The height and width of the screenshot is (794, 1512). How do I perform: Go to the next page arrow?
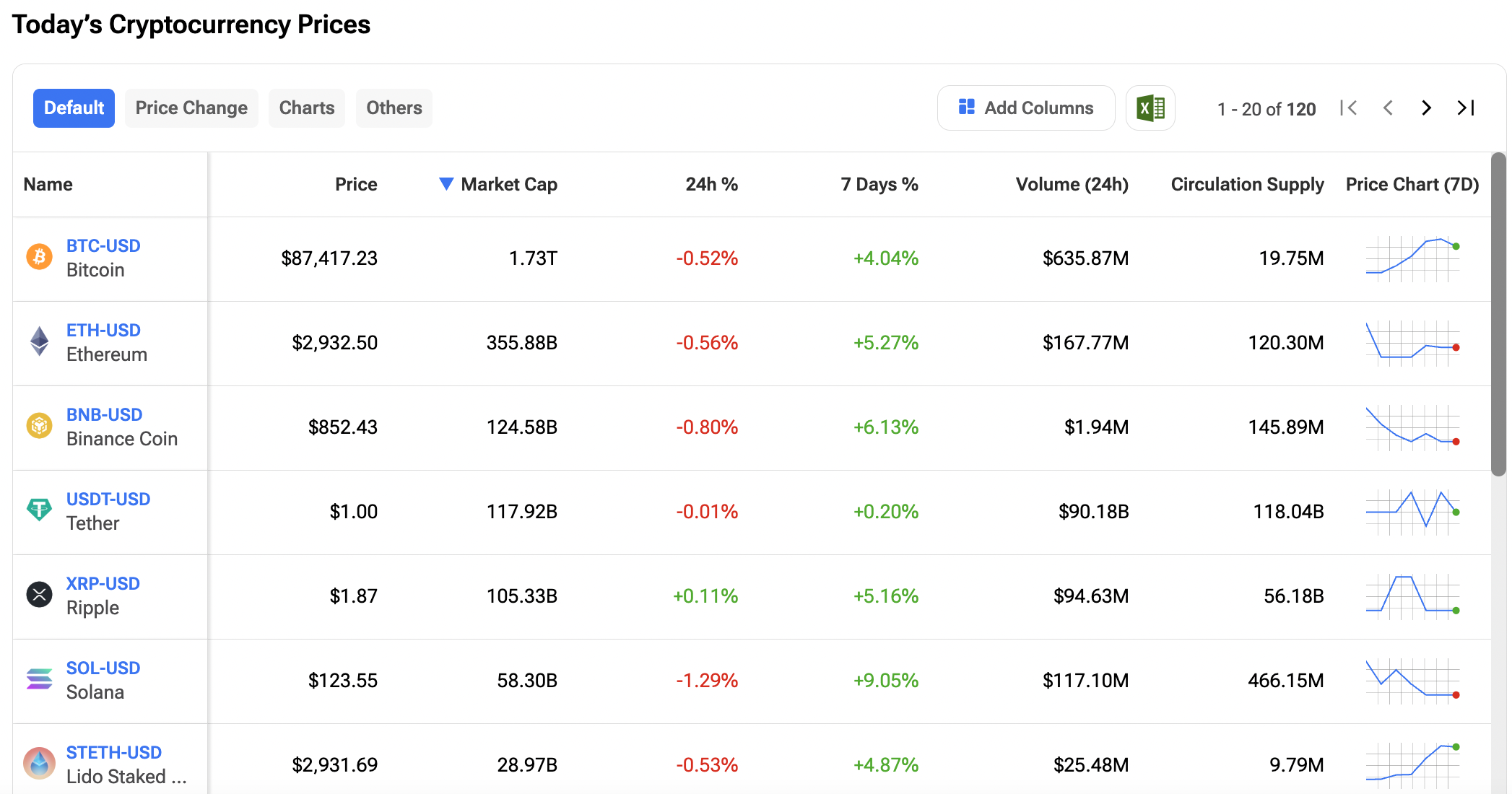tap(1426, 108)
